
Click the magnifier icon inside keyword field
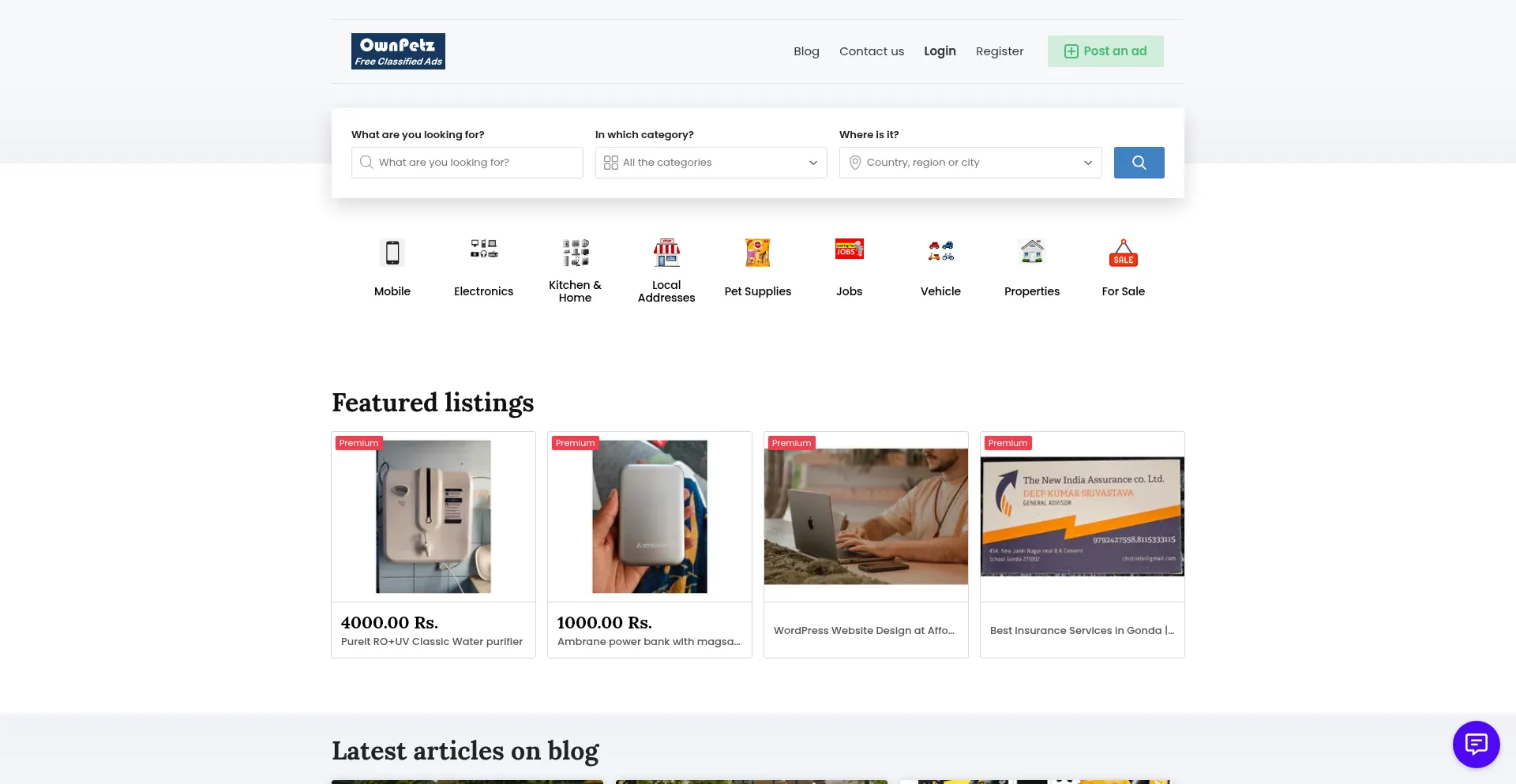(366, 163)
